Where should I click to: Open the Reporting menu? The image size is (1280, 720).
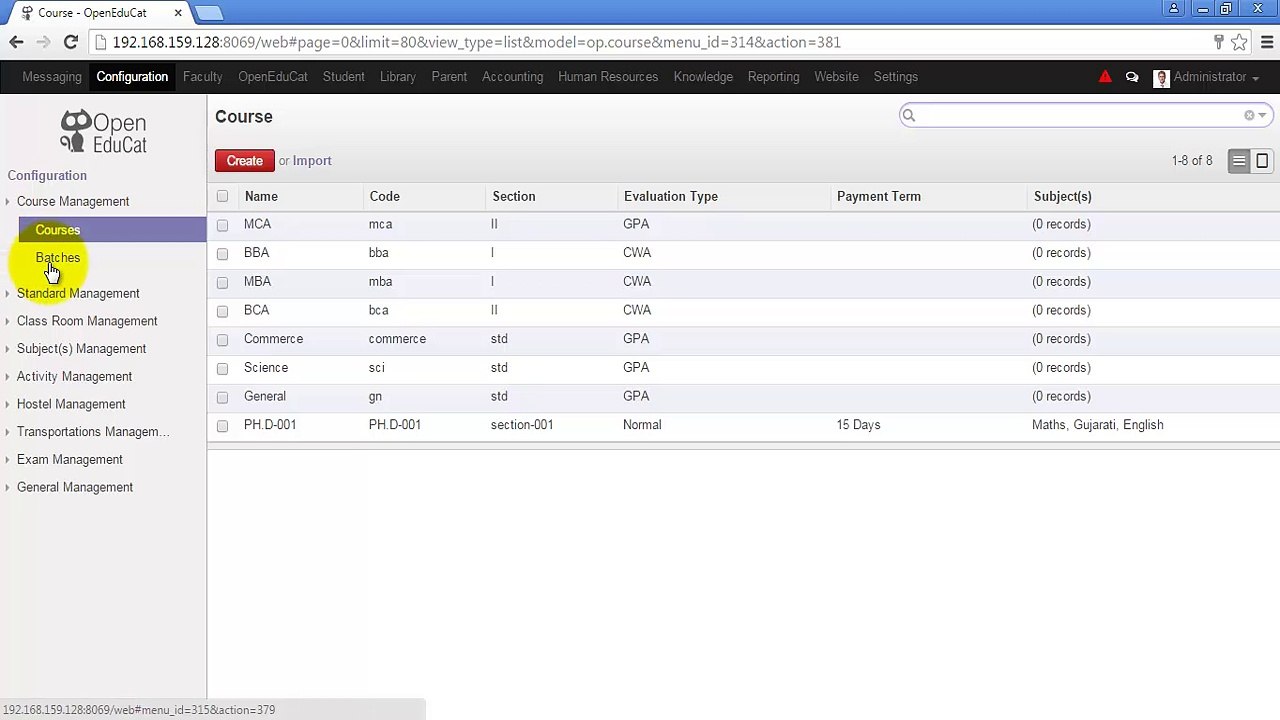pos(773,77)
